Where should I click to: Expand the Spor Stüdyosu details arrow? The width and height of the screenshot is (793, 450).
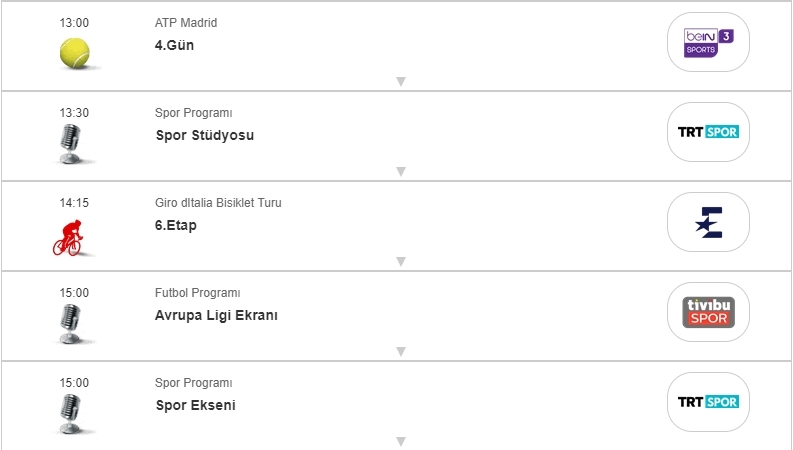pyautogui.click(x=400, y=172)
